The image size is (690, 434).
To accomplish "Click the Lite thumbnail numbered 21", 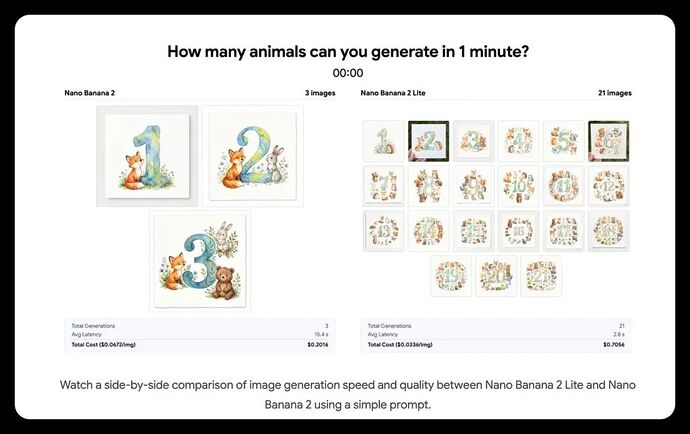I will 541,276.
